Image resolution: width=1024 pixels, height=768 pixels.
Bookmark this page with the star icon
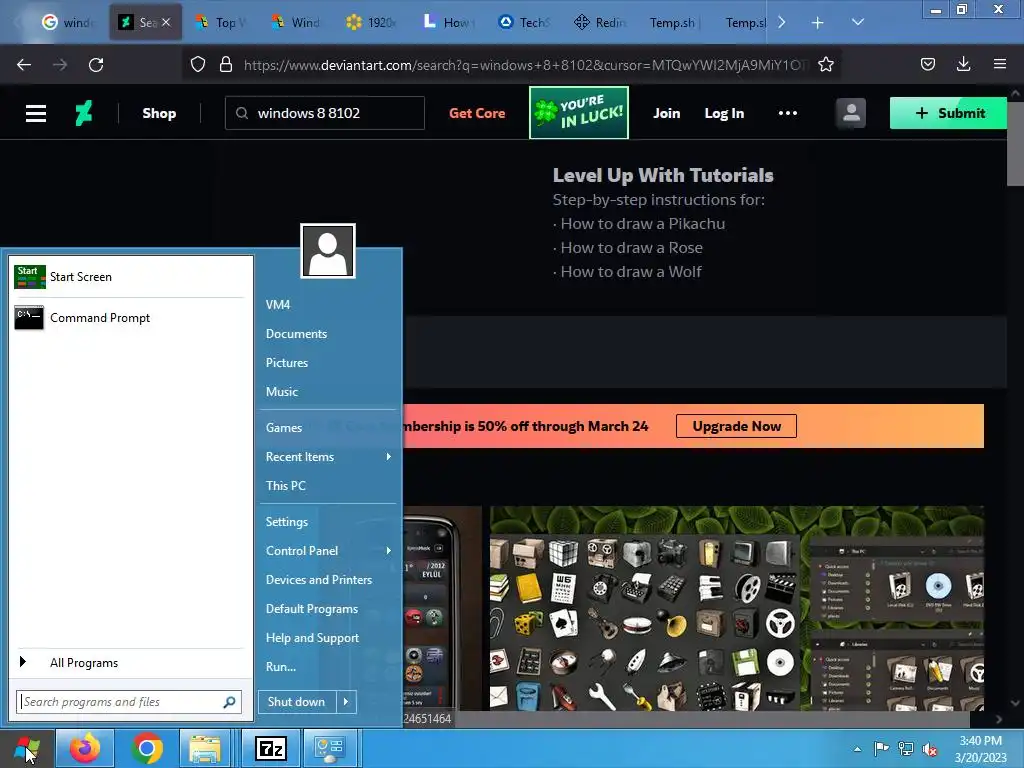pos(825,64)
